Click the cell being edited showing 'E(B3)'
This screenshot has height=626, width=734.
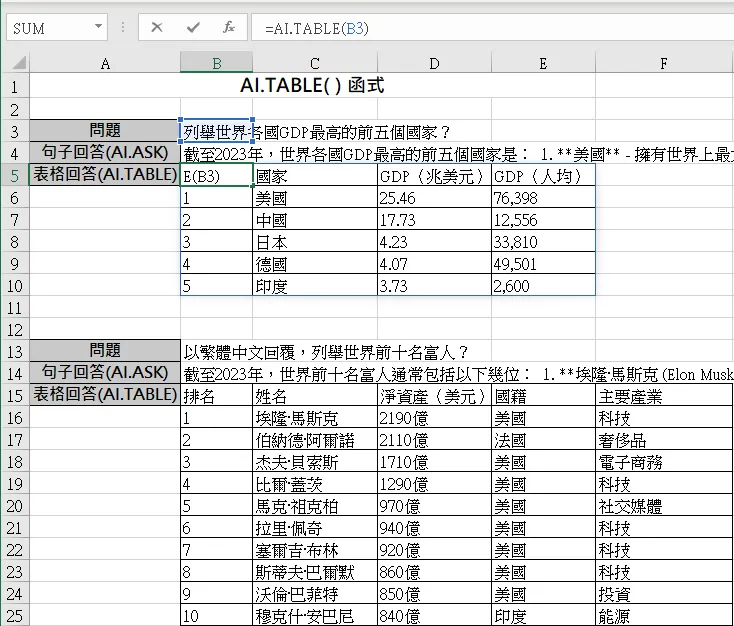pos(216,175)
